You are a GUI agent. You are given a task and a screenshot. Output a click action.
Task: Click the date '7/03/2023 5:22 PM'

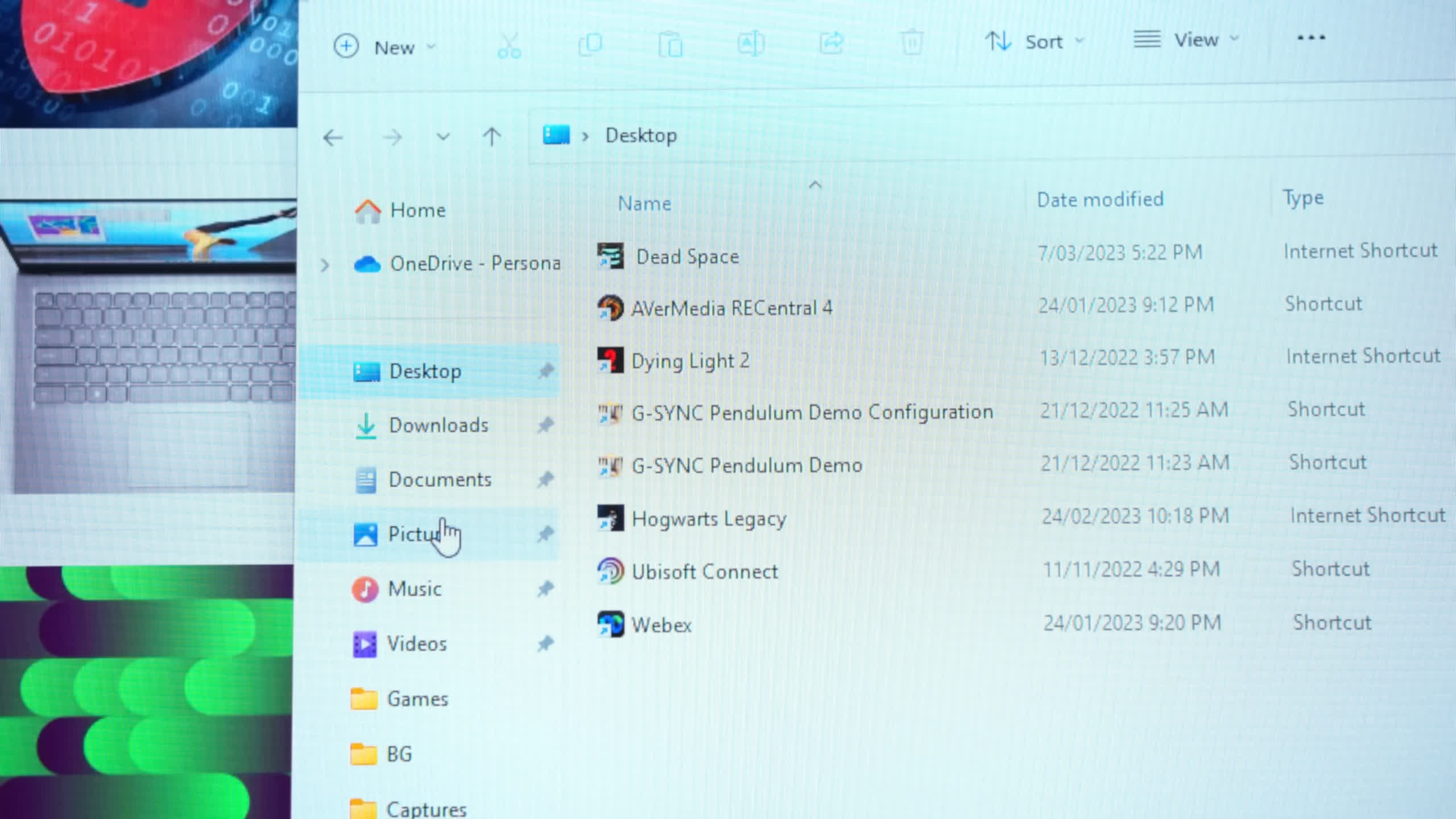[x=1120, y=253]
